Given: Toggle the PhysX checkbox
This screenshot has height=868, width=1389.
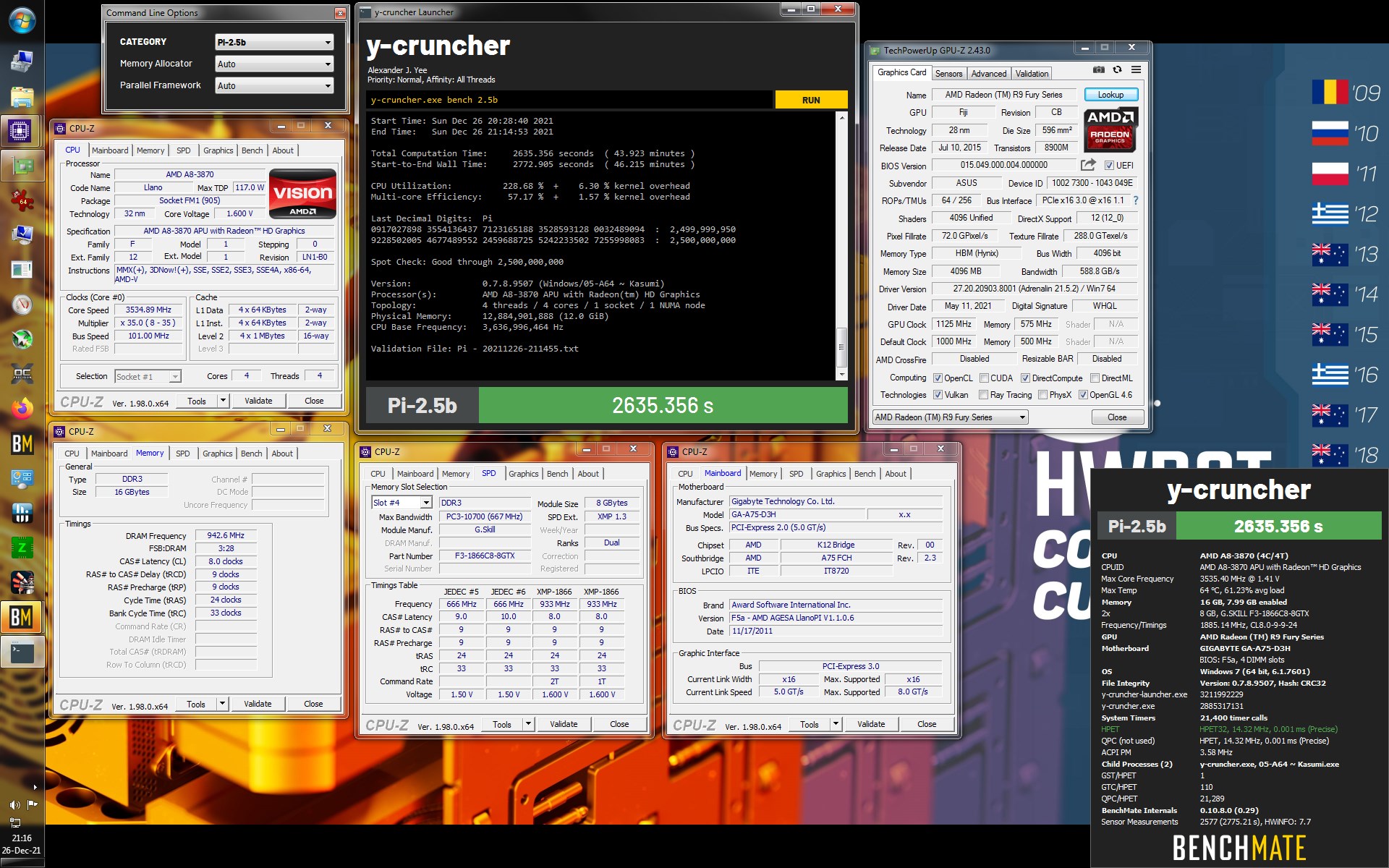Looking at the screenshot, I should pos(1042,395).
